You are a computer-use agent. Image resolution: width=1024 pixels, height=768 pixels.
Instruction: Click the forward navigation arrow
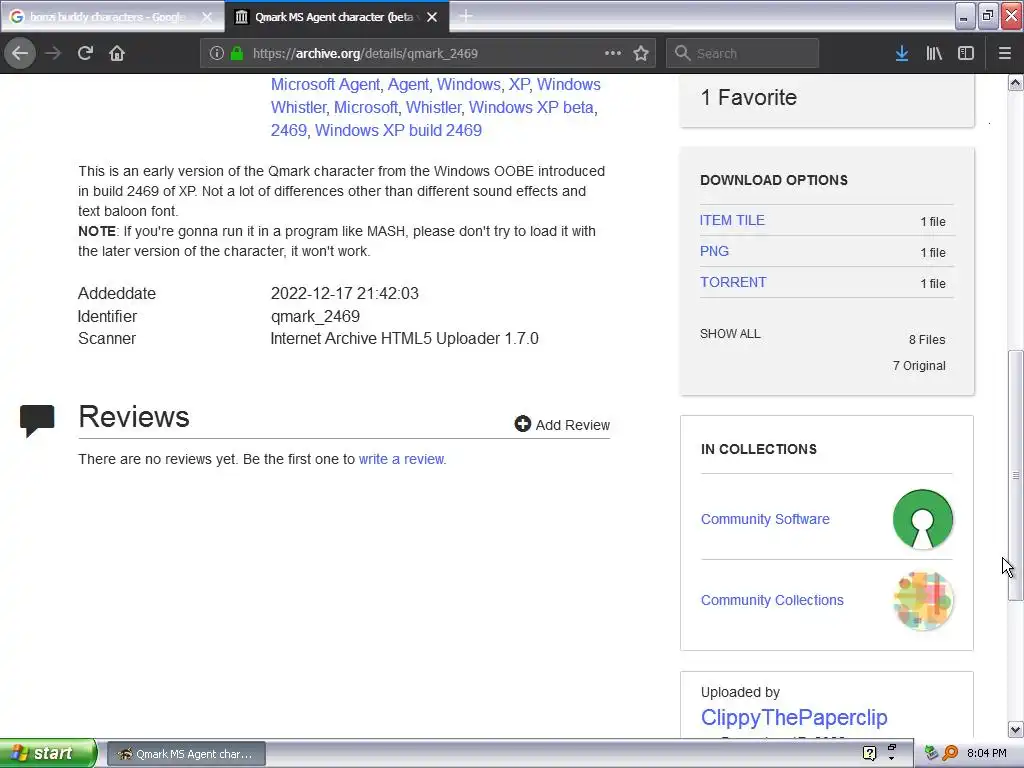click(x=53, y=53)
